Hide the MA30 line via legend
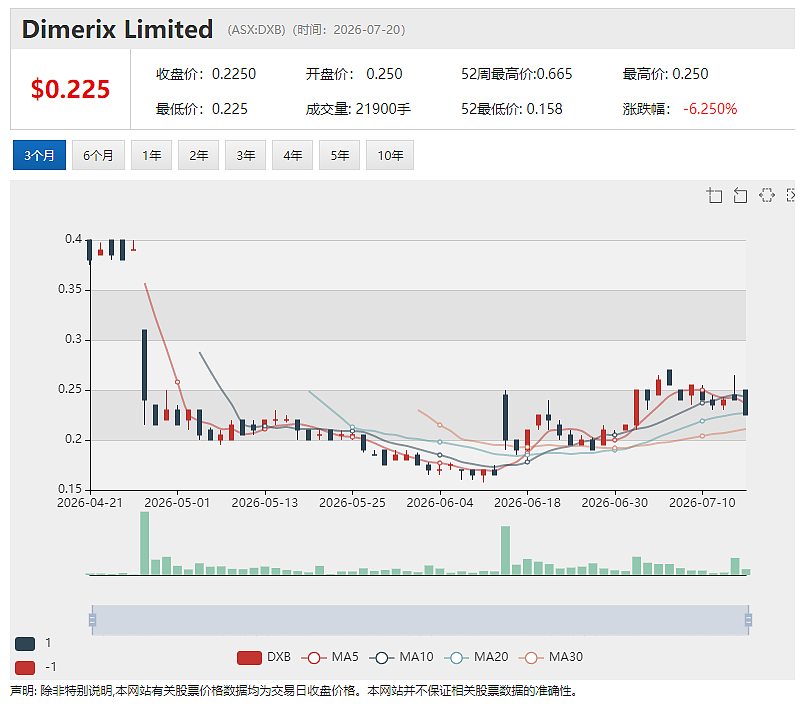The height and width of the screenshot is (711, 805). [551, 657]
